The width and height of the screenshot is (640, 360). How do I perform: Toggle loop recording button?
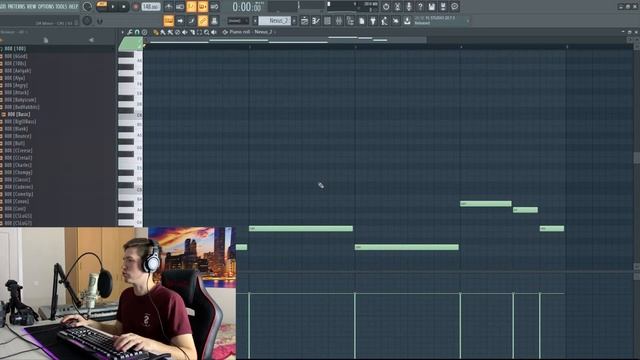click(x=214, y=7)
